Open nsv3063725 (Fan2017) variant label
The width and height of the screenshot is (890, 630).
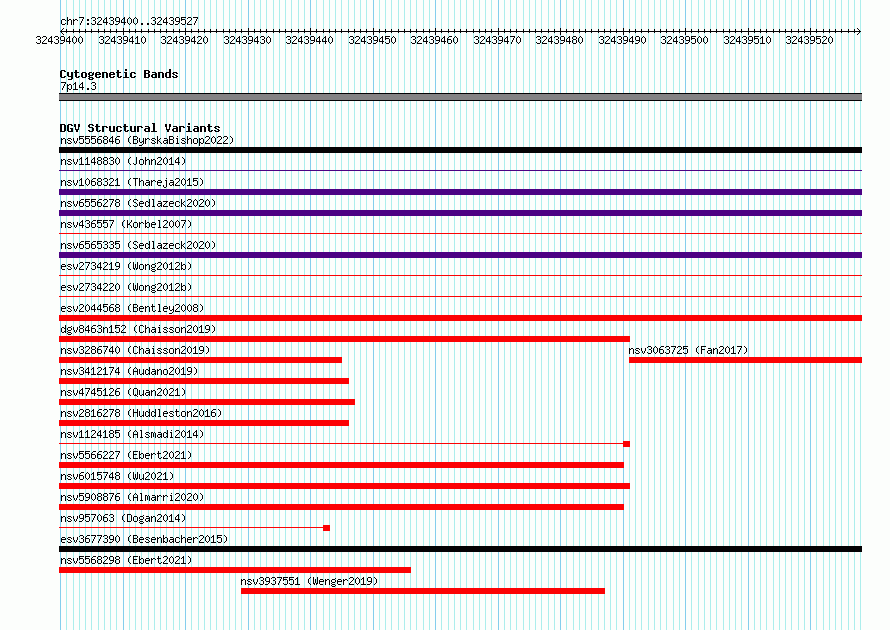tap(689, 350)
